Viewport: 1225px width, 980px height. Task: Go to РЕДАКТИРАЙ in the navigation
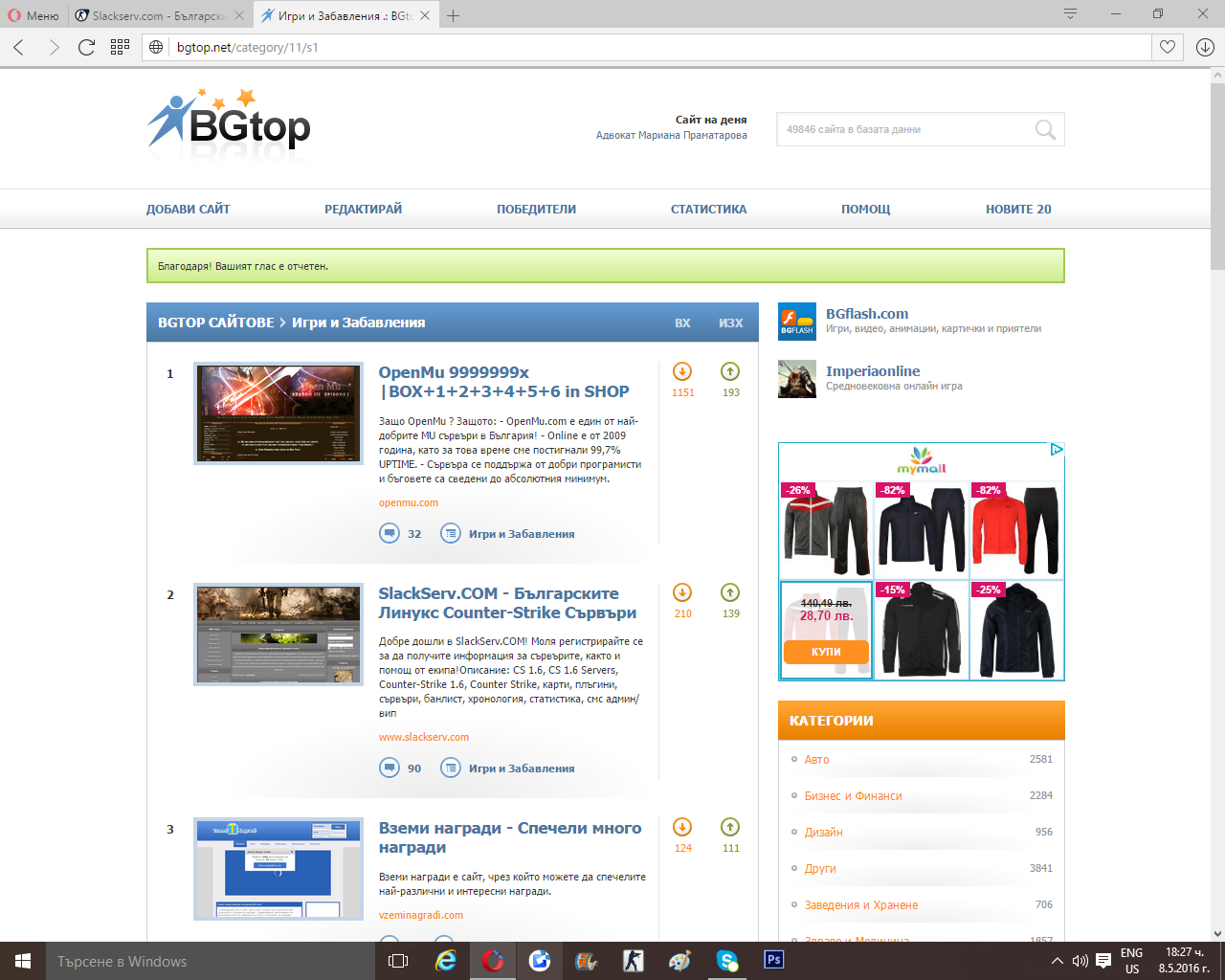[364, 209]
